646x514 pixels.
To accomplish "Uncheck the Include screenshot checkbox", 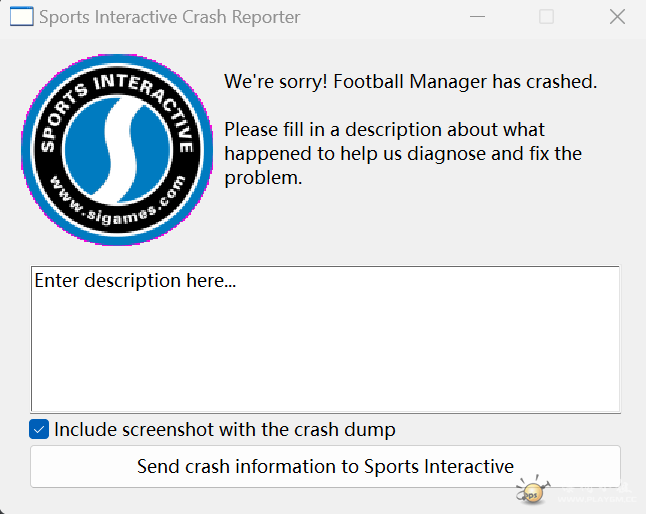I will (x=39, y=430).
